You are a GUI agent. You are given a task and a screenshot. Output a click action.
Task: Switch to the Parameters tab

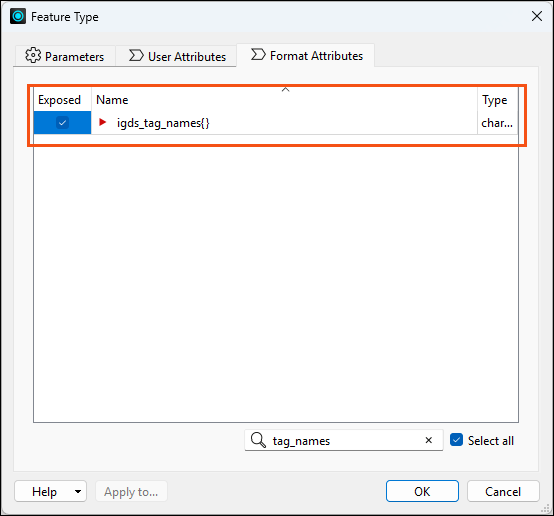click(x=65, y=56)
